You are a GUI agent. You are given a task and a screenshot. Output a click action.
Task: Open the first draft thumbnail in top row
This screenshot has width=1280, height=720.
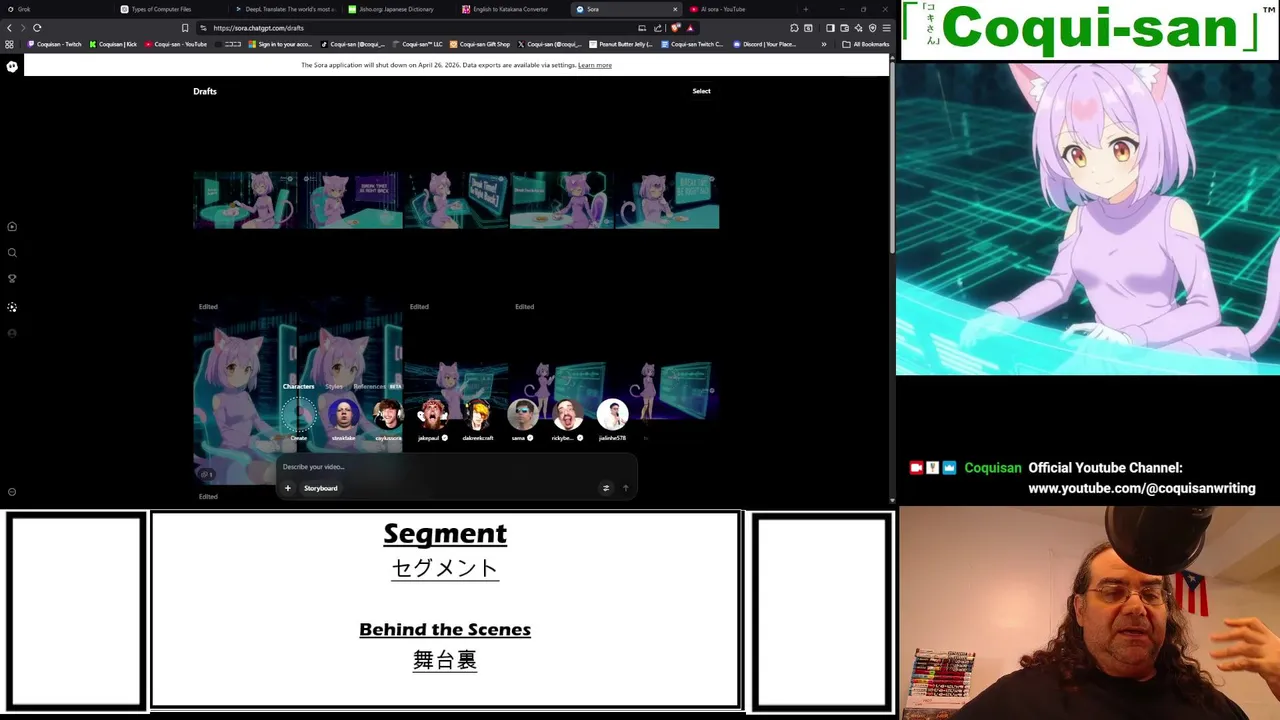(x=245, y=200)
